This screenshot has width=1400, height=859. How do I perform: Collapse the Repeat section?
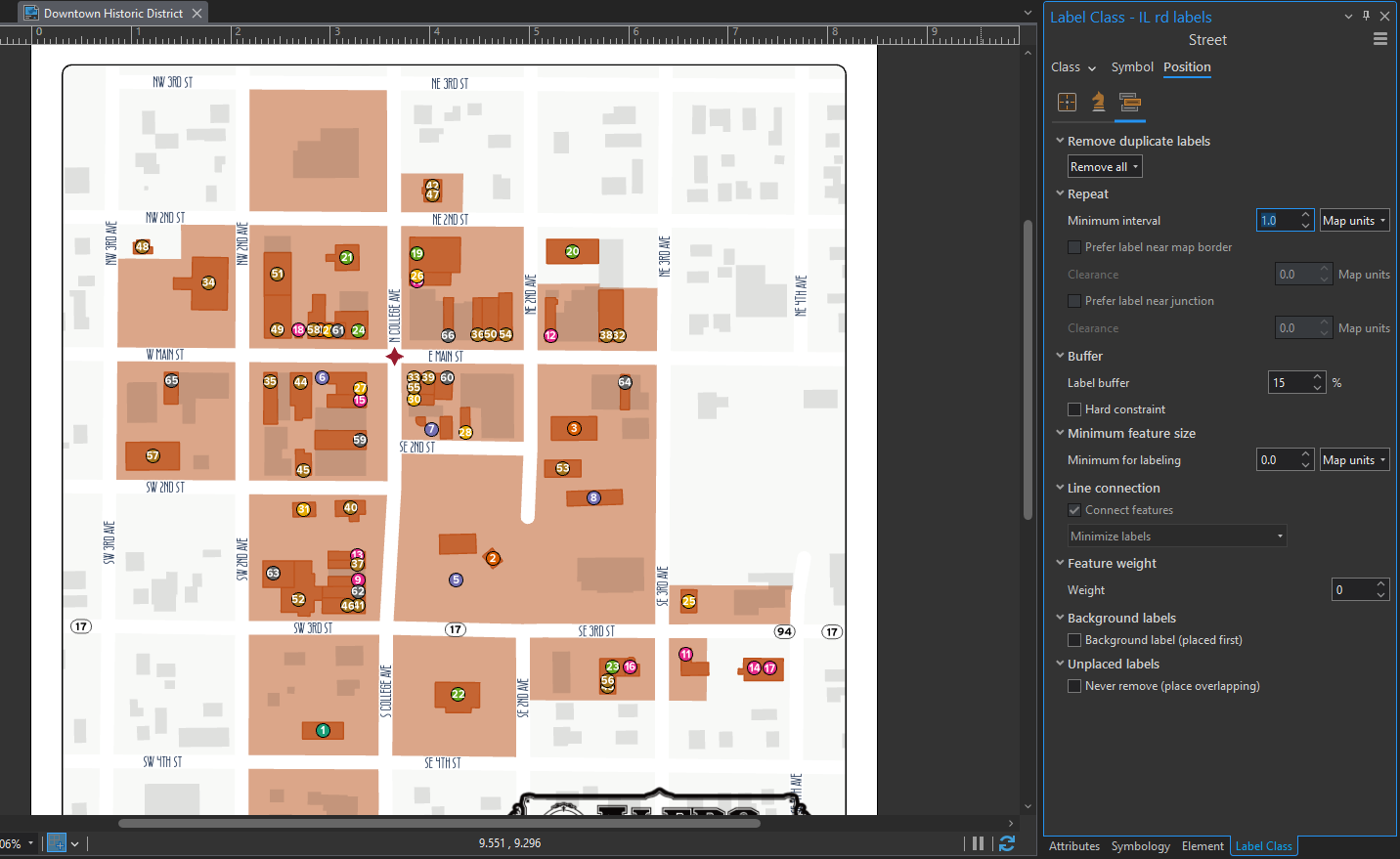[1060, 193]
